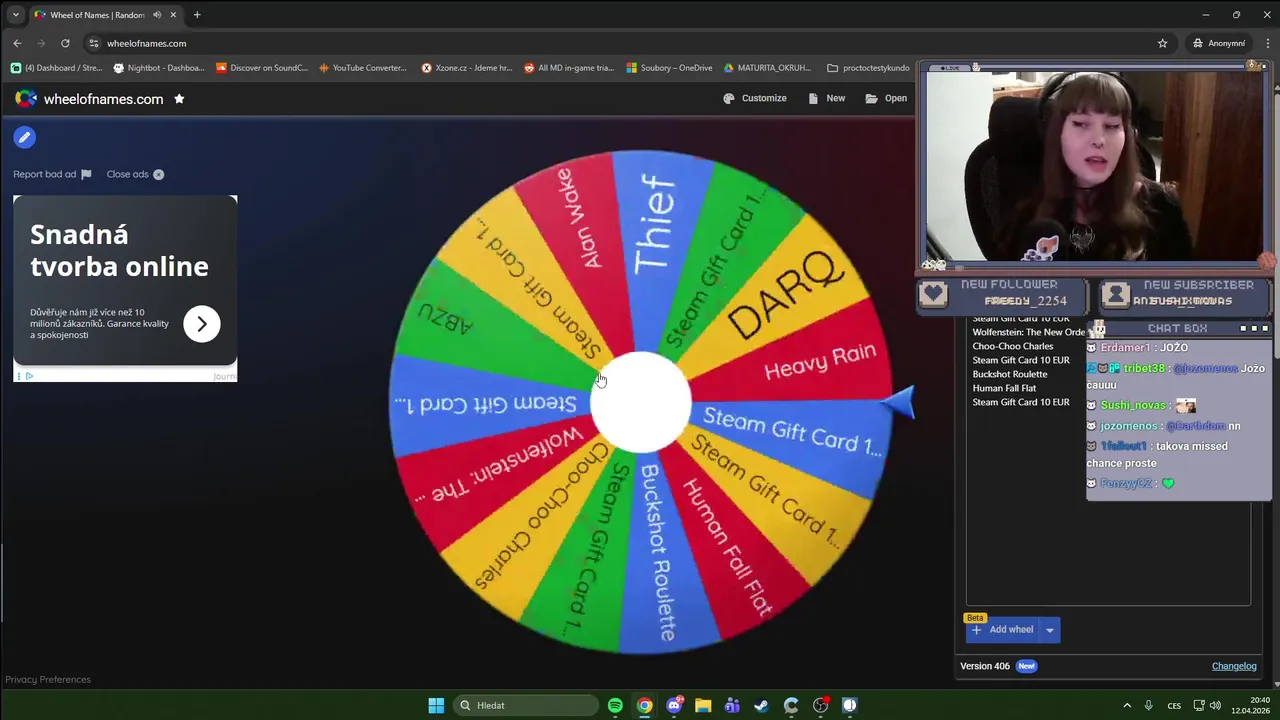Image resolution: width=1280 pixels, height=720 pixels.
Task: Open the MATURITA_OKRUH... bookmark
Action: (767, 68)
